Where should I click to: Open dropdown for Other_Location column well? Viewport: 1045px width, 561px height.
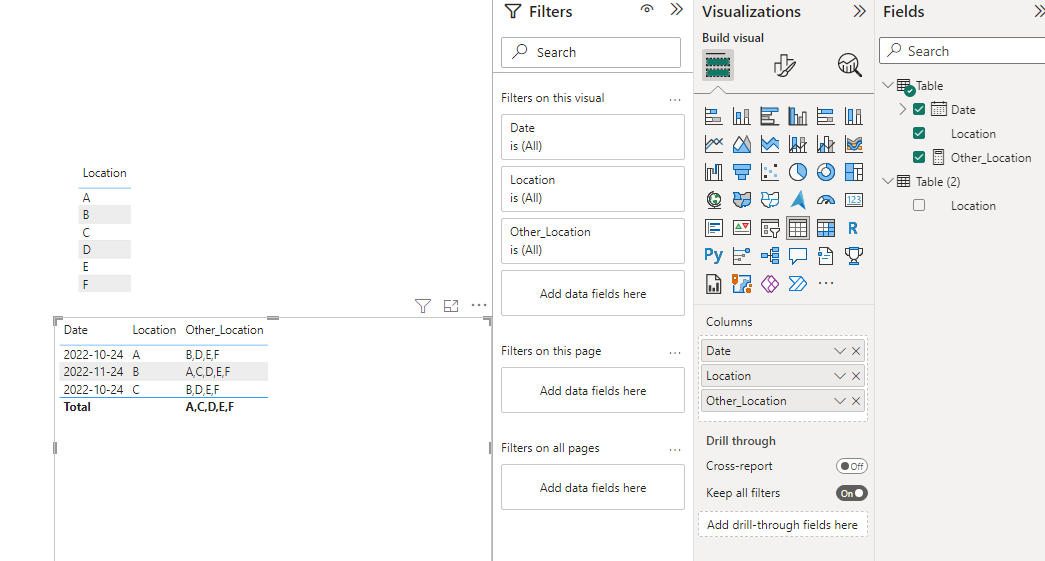(x=840, y=401)
